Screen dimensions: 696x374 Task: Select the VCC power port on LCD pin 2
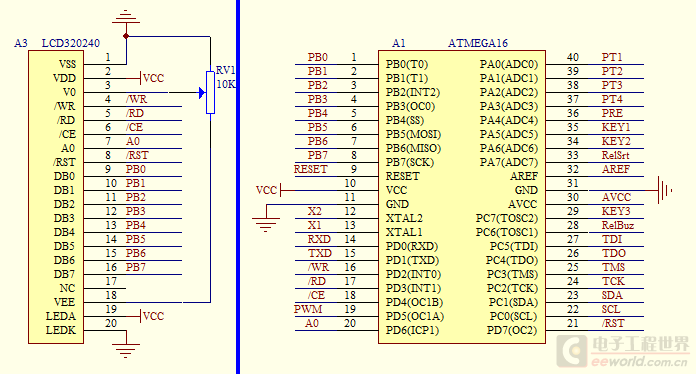pos(152,79)
